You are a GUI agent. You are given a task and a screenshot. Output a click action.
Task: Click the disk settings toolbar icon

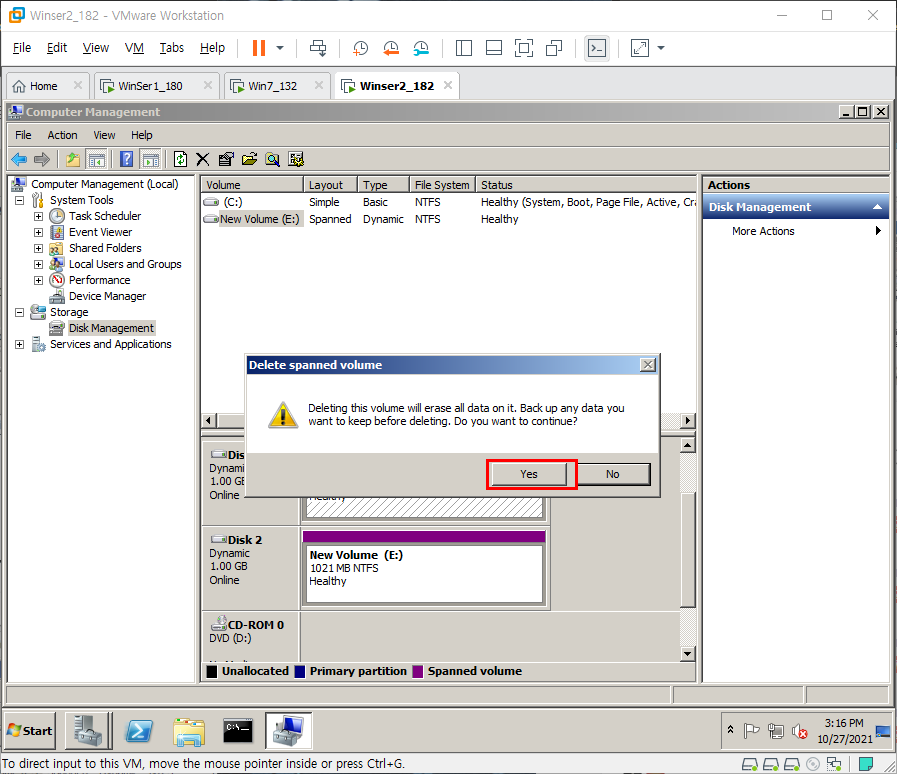point(296,159)
